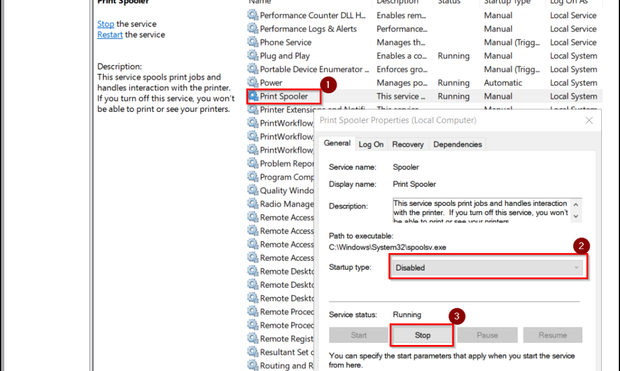Click the Stop the service link
Screen dimensions: 620x371
[x=106, y=24]
